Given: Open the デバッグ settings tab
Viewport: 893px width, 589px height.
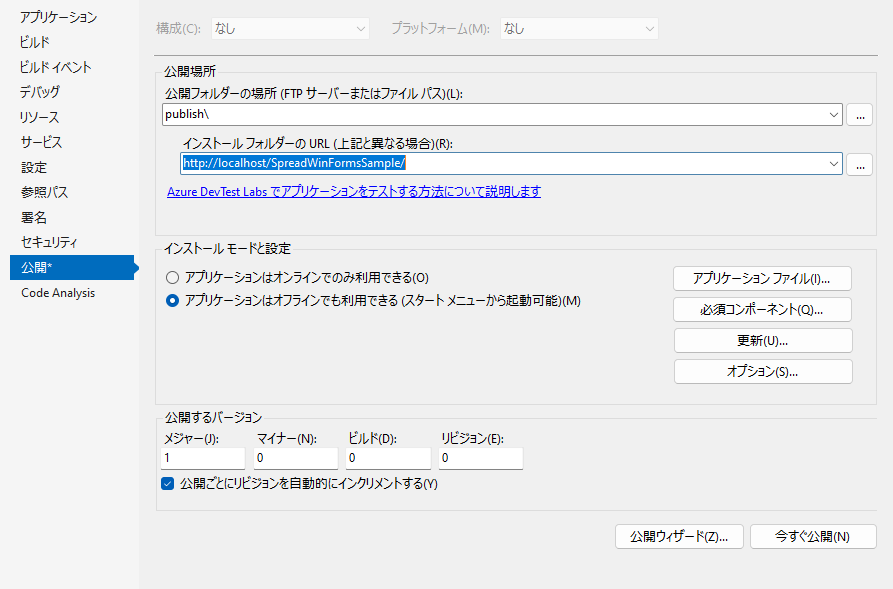Looking at the screenshot, I should click(40, 92).
